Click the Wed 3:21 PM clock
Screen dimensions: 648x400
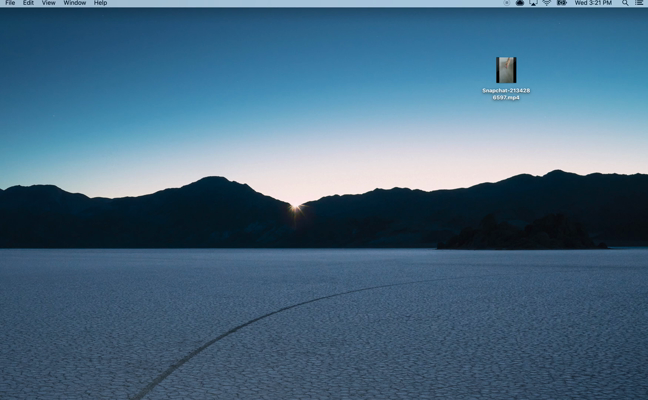point(593,3)
